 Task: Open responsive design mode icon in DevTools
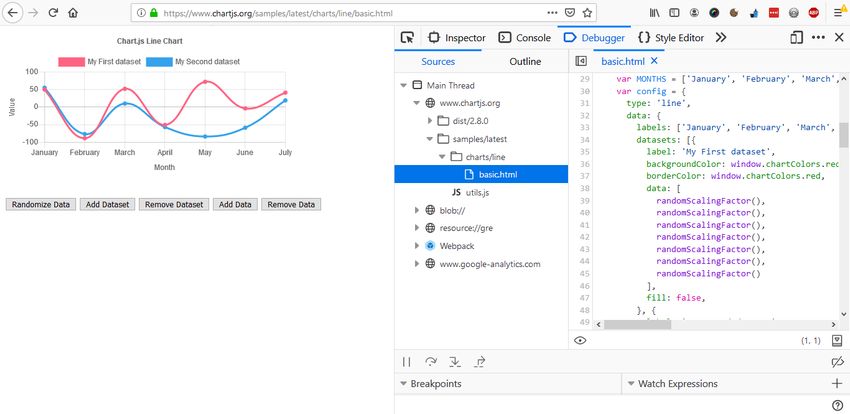pos(797,37)
